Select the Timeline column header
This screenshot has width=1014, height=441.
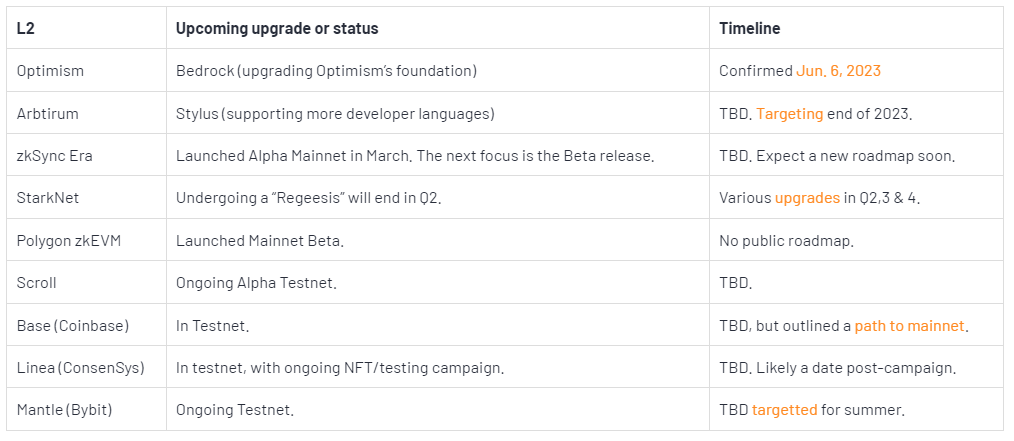point(856,28)
